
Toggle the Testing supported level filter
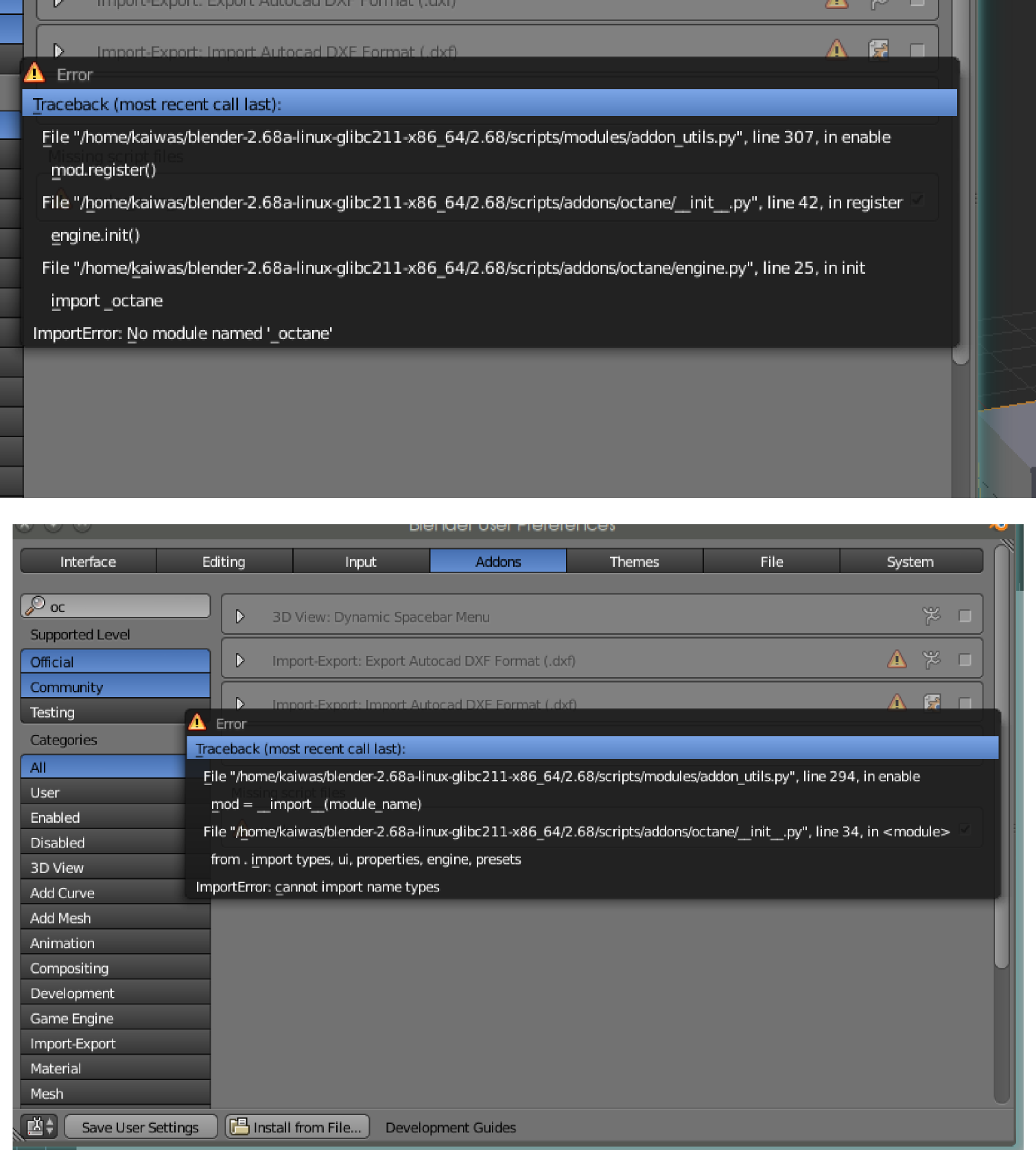pos(103,712)
